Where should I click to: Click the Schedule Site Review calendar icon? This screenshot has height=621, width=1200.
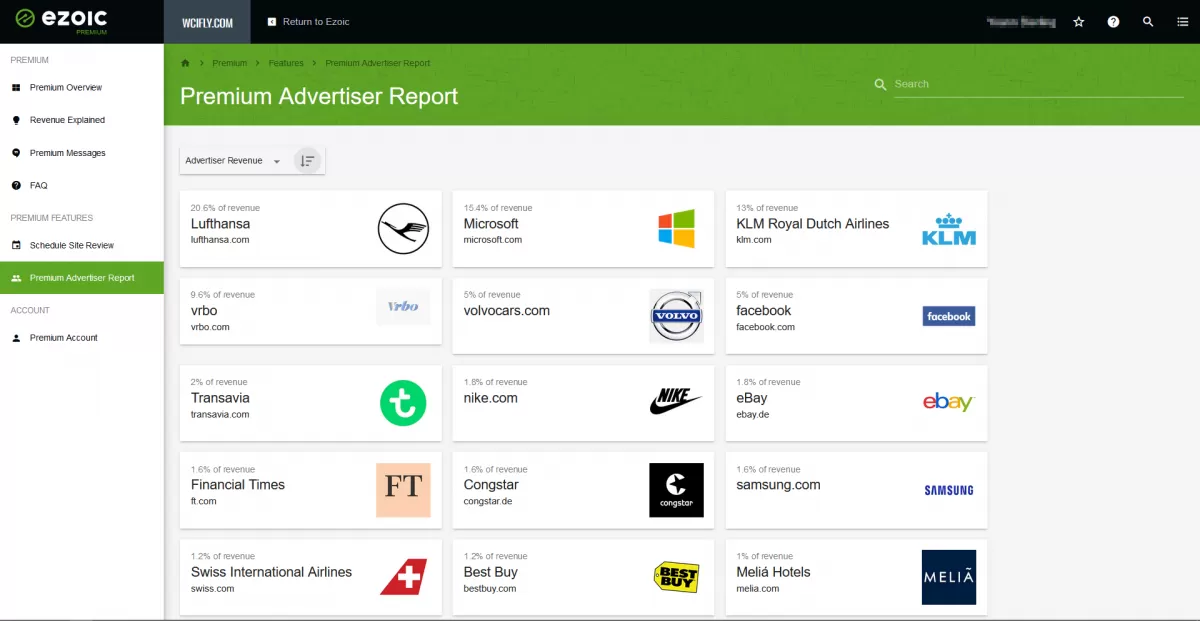pyautogui.click(x=16, y=245)
